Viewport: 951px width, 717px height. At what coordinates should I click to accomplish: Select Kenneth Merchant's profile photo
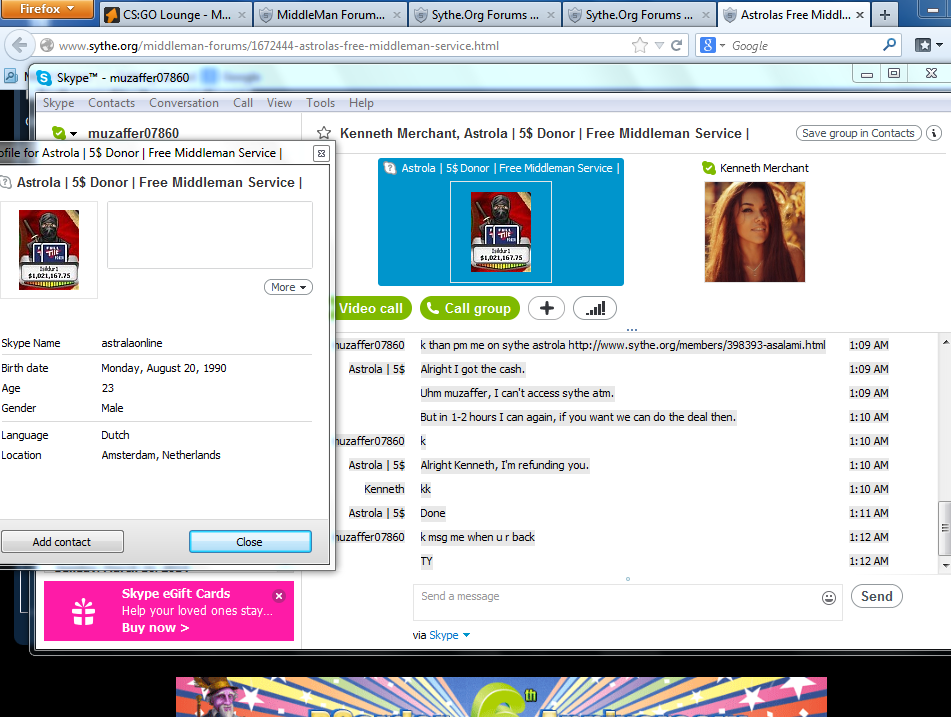pyautogui.click(x=754, y=232)
